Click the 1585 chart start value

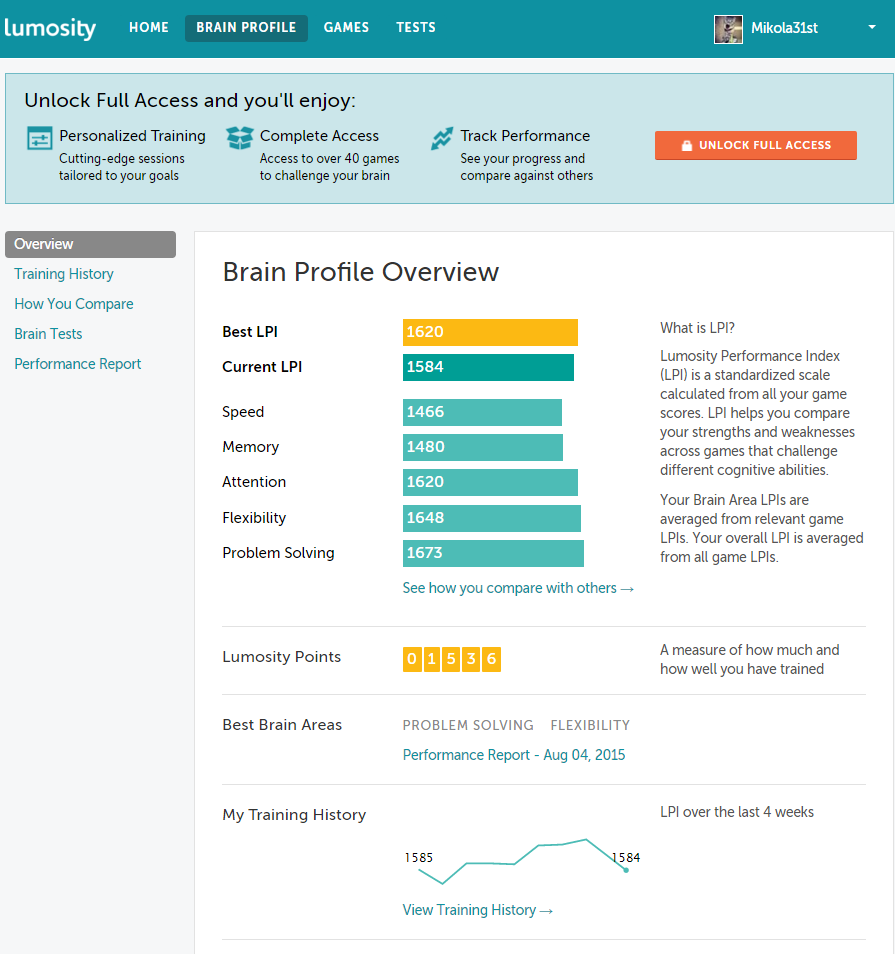point(419,858)
